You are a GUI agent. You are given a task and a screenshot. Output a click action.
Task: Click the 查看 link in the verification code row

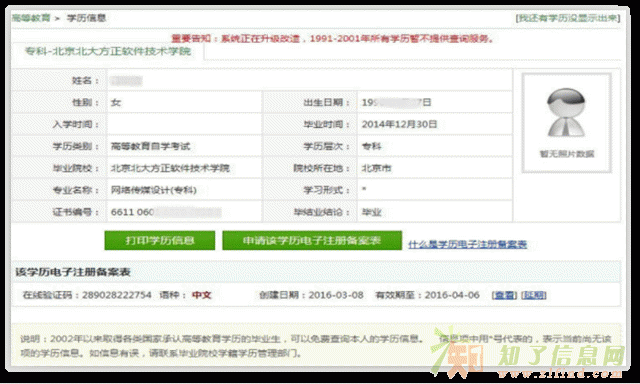[x=504, y=295]
